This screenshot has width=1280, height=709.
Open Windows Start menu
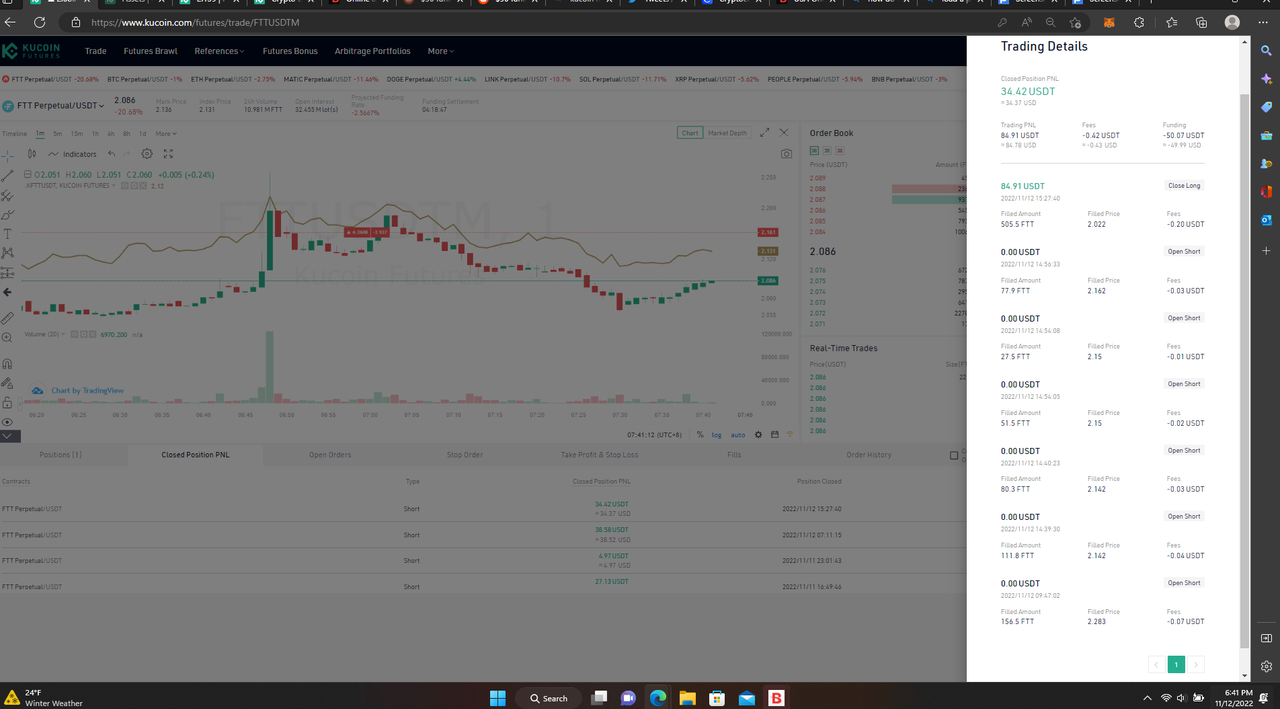(497, 698)
